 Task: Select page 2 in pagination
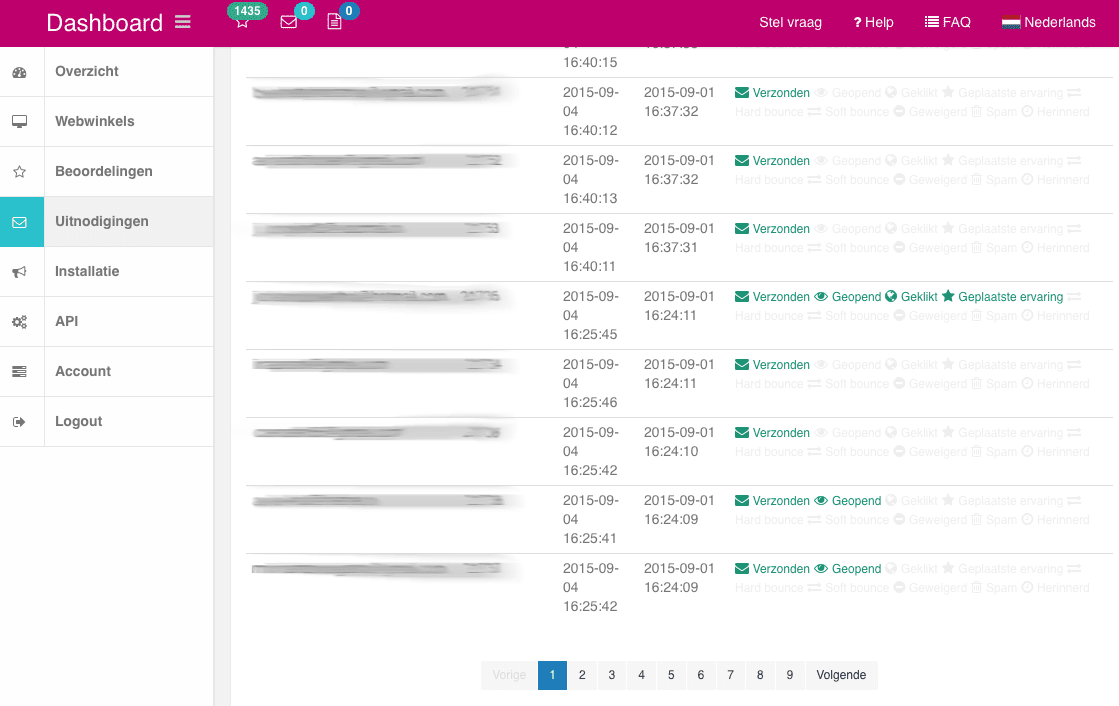[x=582, y=675]
